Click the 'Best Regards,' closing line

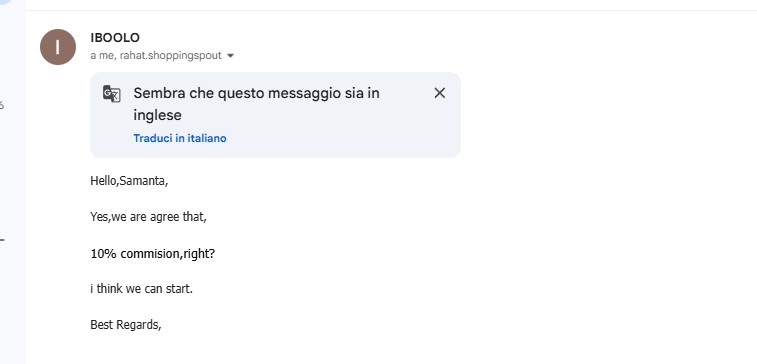[126, 325]
